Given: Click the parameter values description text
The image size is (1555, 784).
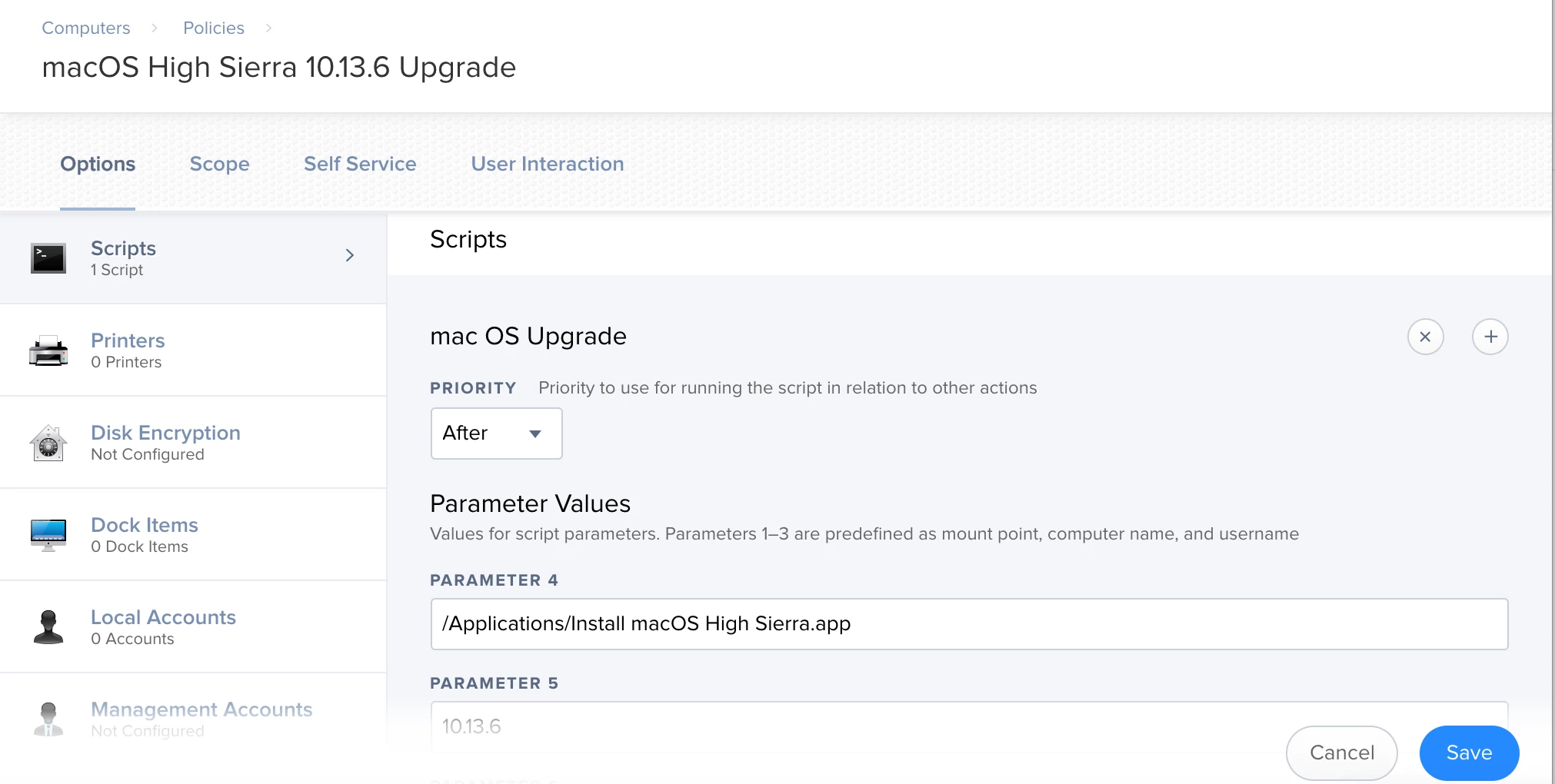Looking at the screenshot, I should (864, 534).
